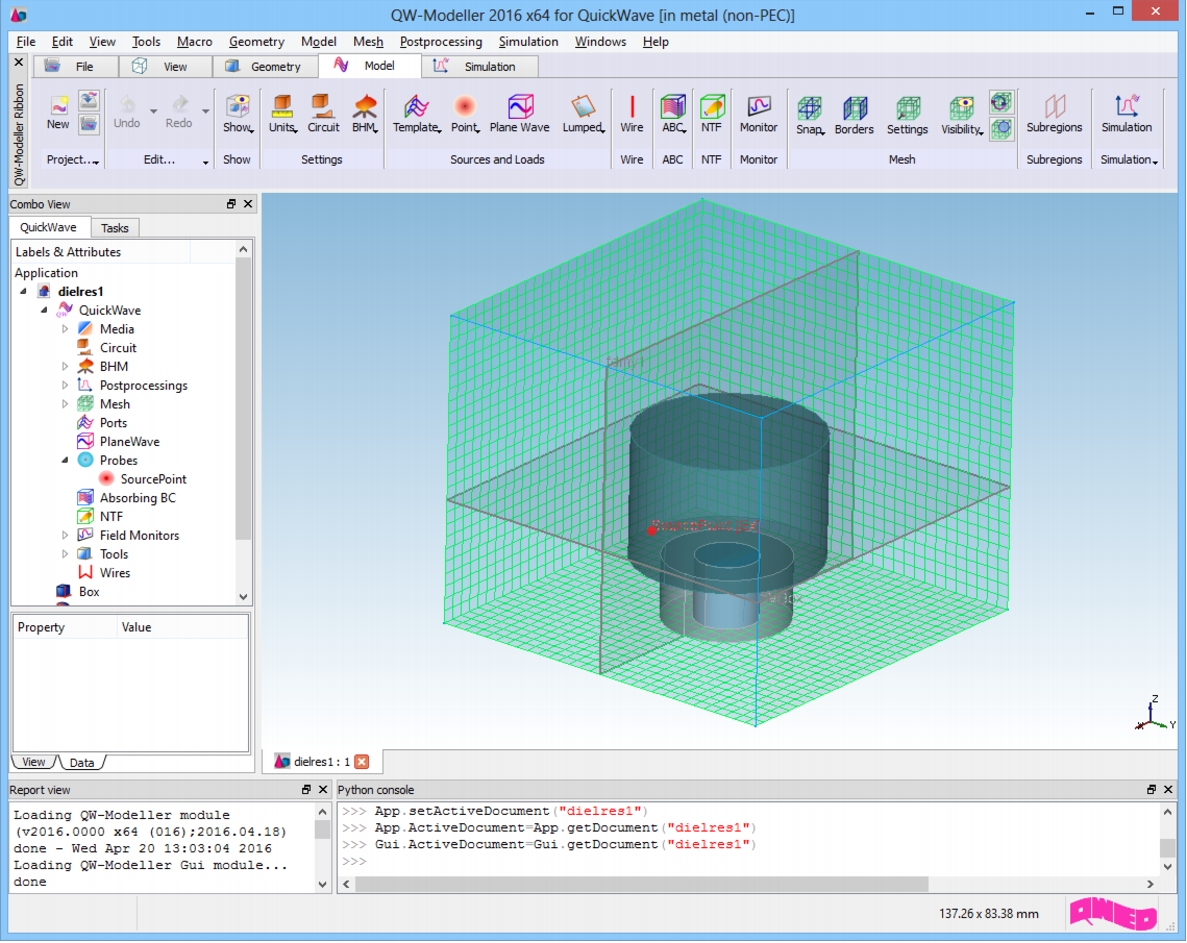Expand the Edit... group dropdown arrow
The image size is (1187, 943).
[205, 163]
